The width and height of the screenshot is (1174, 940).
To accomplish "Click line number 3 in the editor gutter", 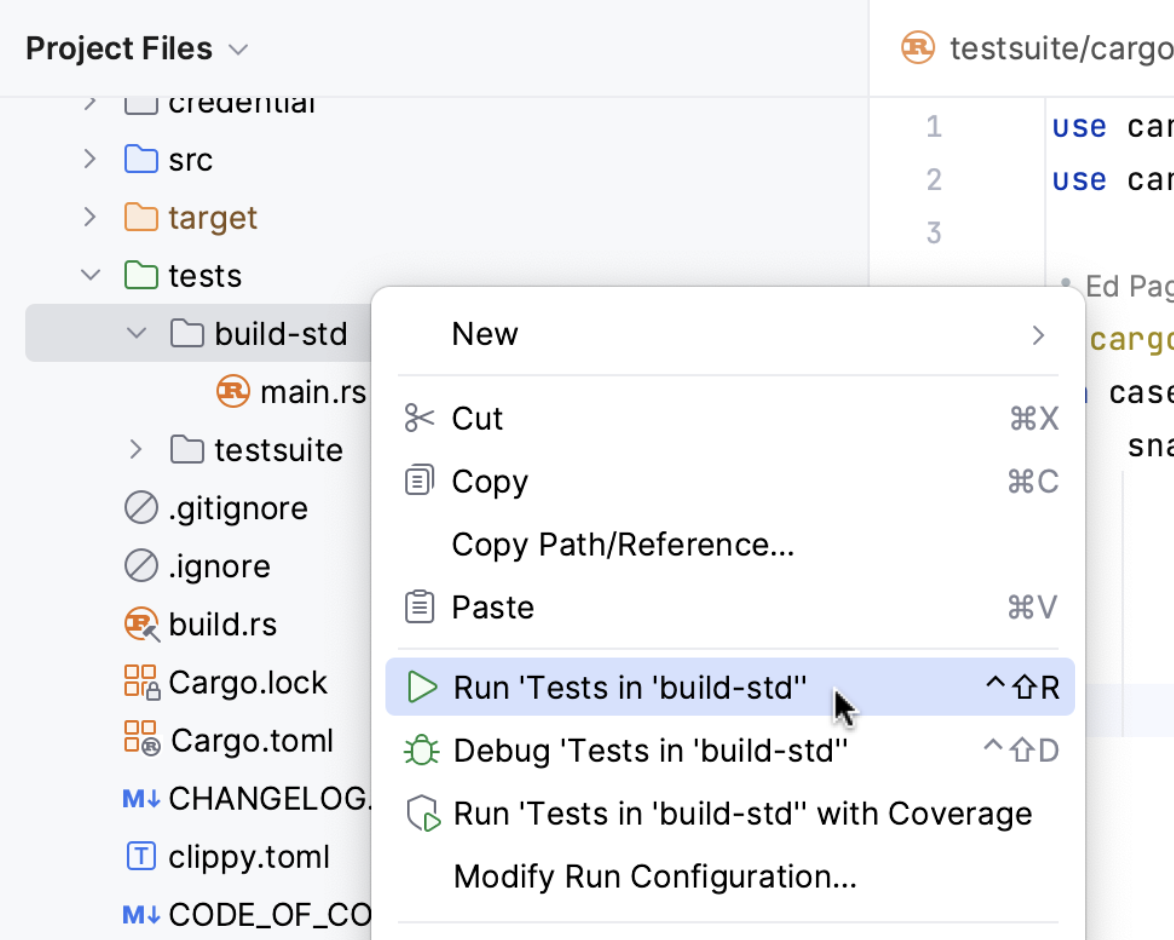I will [x=933, y=232].
